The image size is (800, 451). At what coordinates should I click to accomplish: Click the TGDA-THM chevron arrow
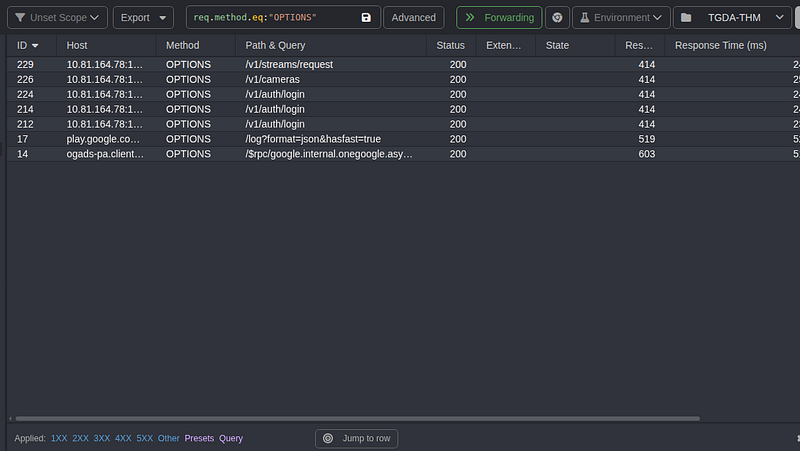tap(780, 17)
